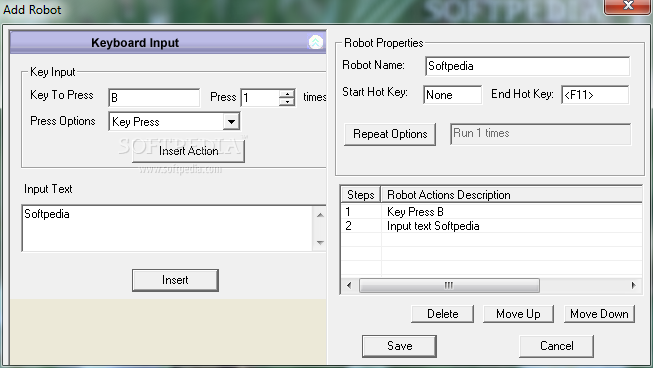The width and height of the screenshot is (653, 368).
Task: Click Input Text scrollbar down arrow
Action: point(320,242)
